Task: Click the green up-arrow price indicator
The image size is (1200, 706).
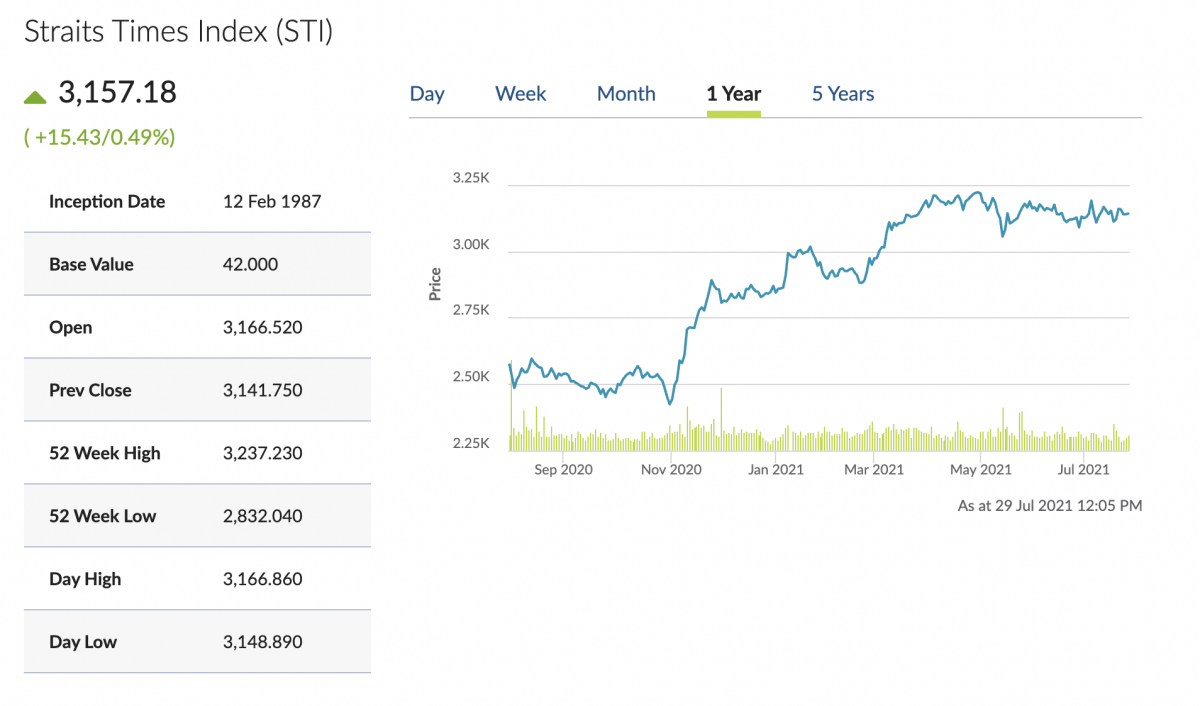Action: click(36, 97)
